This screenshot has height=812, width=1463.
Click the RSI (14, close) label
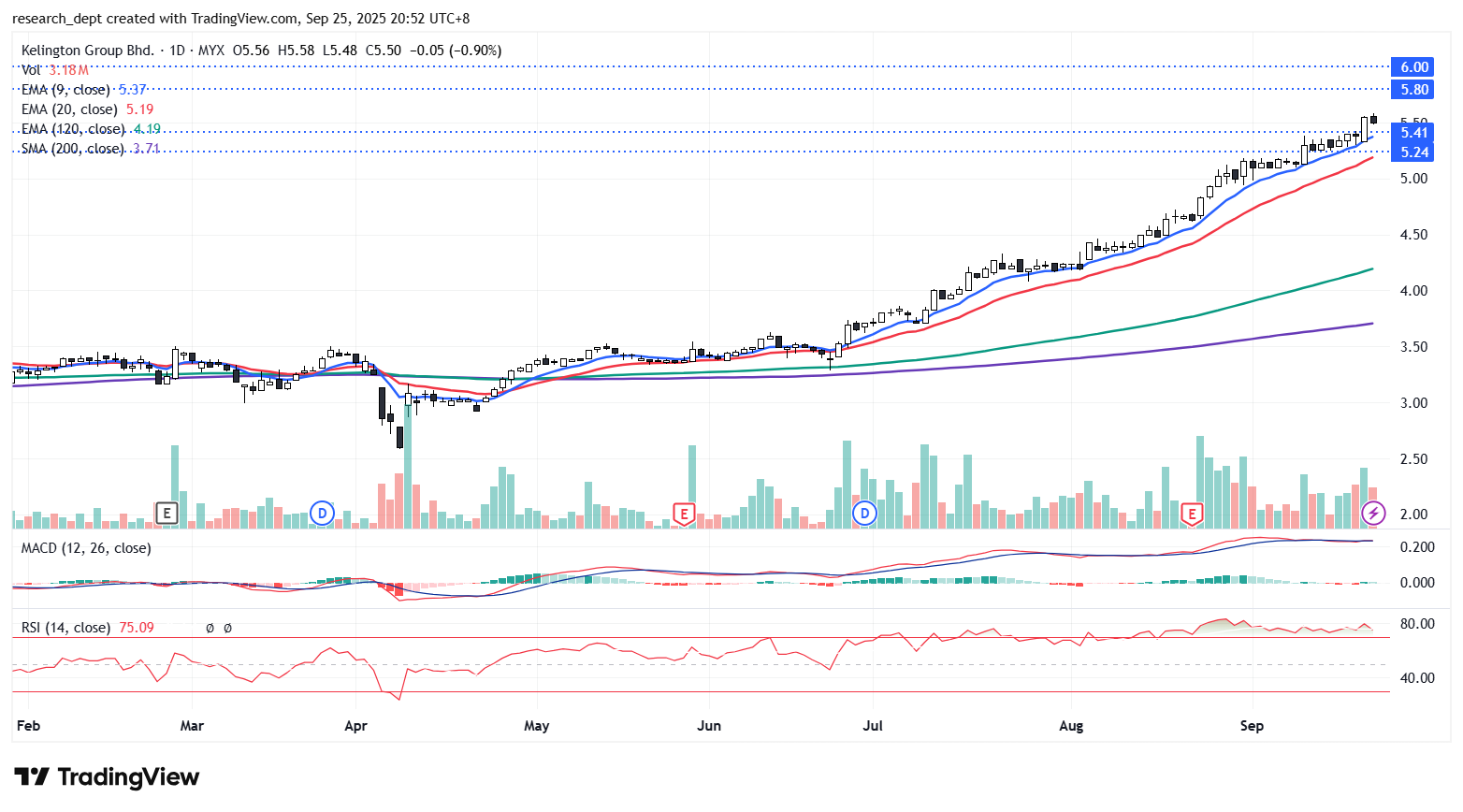tap(65, 628)
